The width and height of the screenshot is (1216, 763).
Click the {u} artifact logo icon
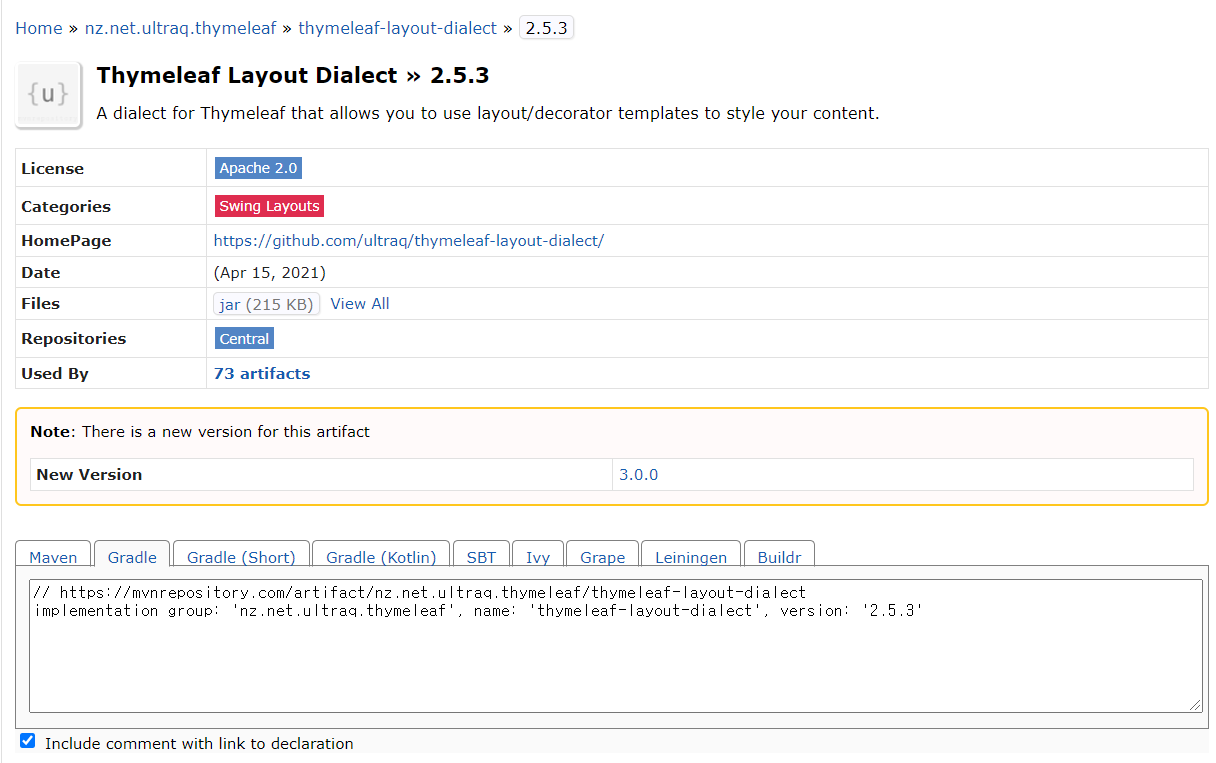click(48, 95)
